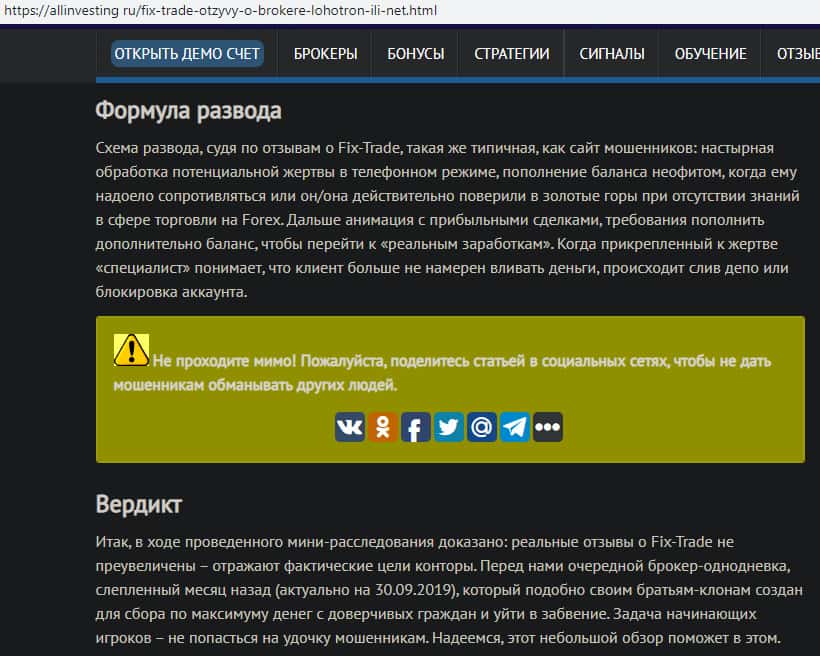Click text 'Схема развода, судя по отзывам'
The width and height of the screenshot is (820, 656).
pos(209,149)
